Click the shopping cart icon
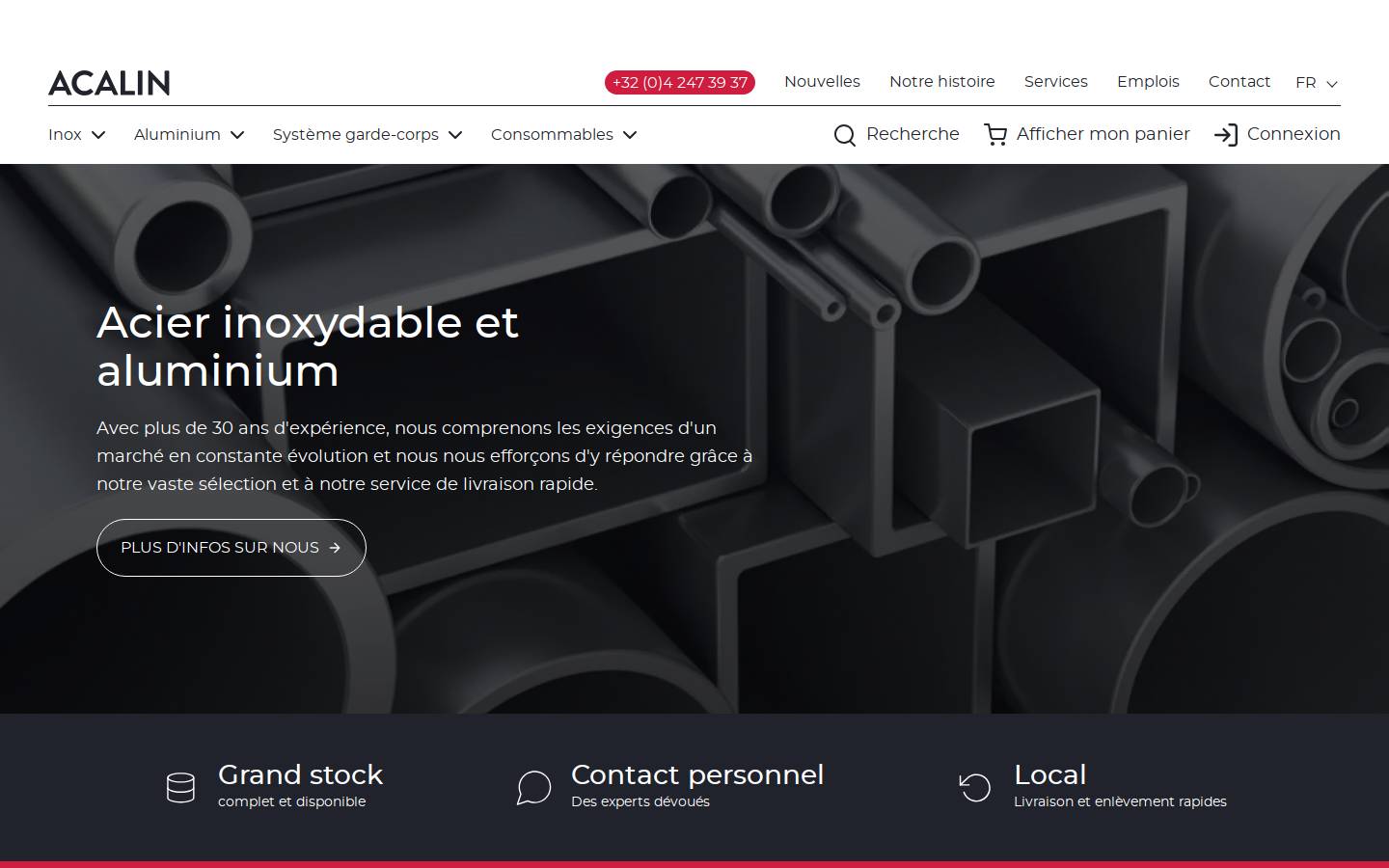 995,135
